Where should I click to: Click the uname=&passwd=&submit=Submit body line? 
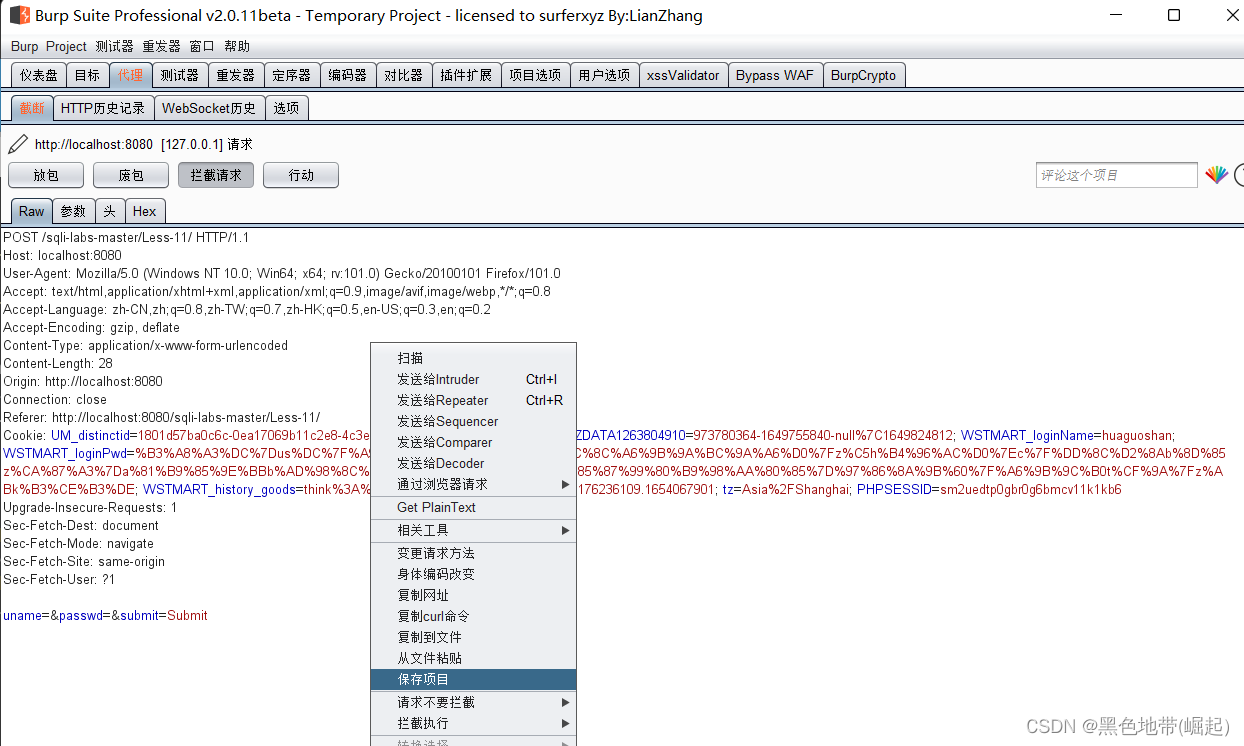click(x=105, y=615)
